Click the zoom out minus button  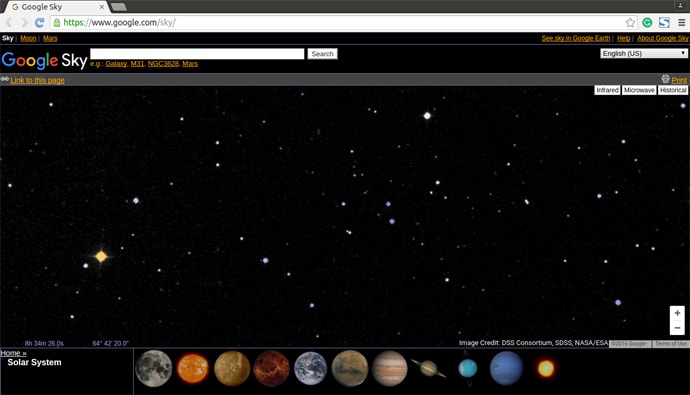click(677, 328)
